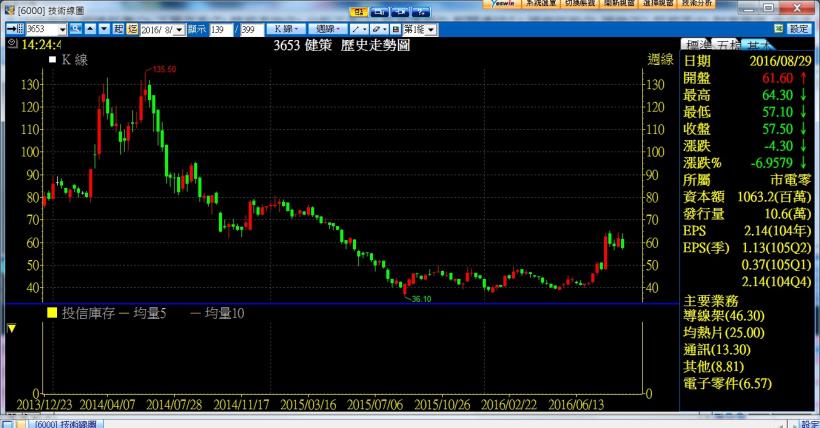This screenshot has width=820, height=428.
Task: Click the small panel icon beside eraser
Action: tap(395, 29)
